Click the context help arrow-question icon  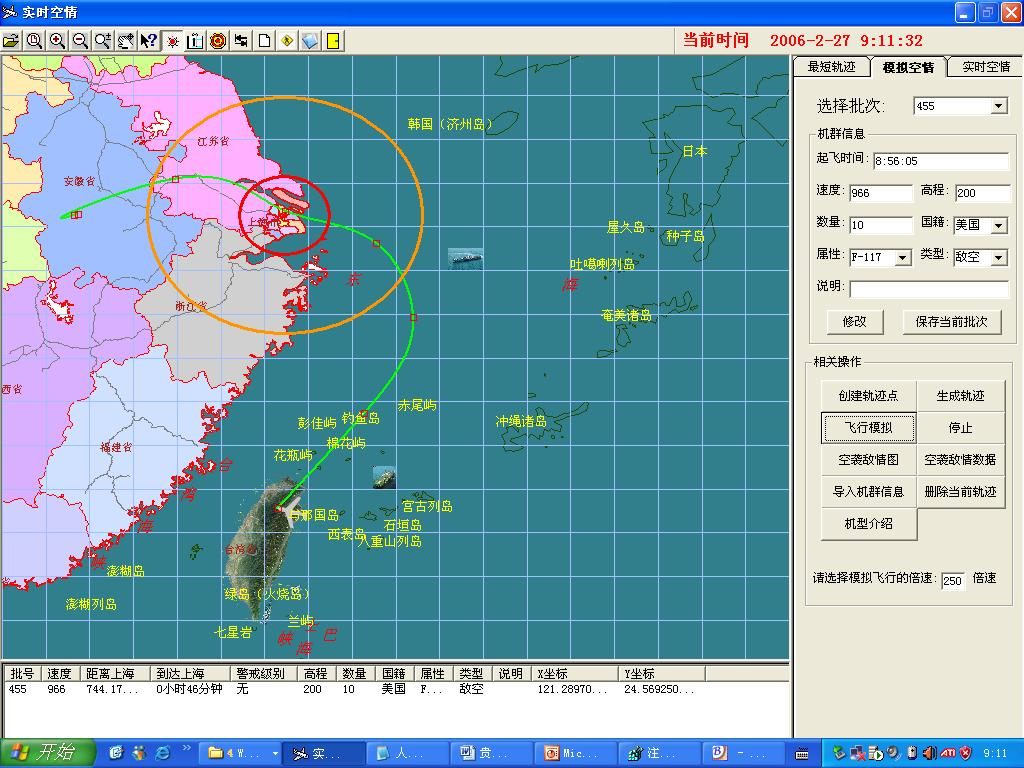[x=150, y=42]
